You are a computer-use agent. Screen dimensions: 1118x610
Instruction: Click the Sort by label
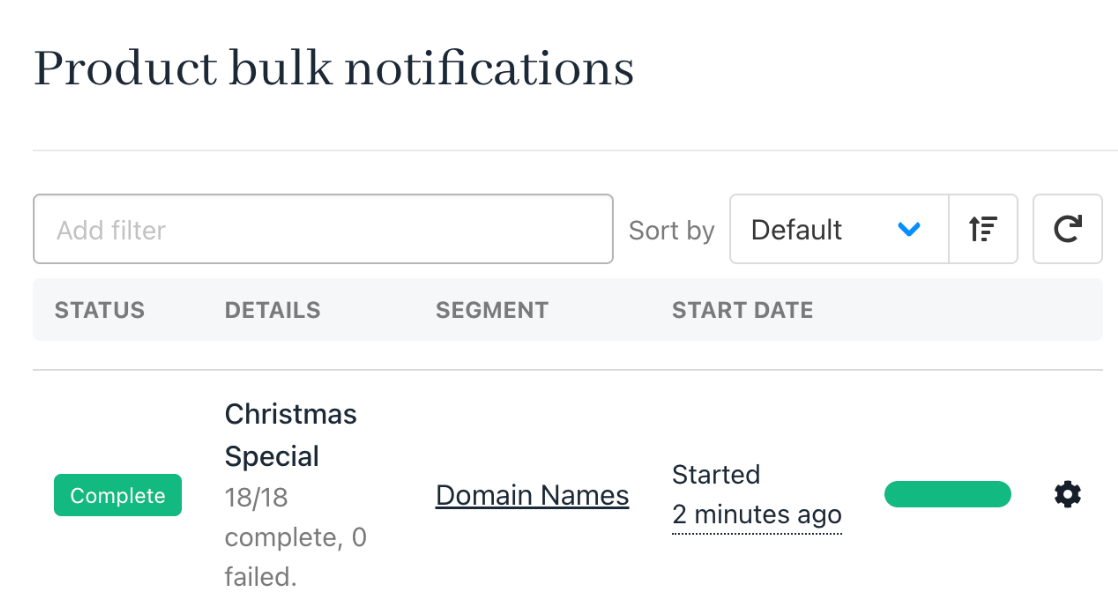(x=671, y=230)
